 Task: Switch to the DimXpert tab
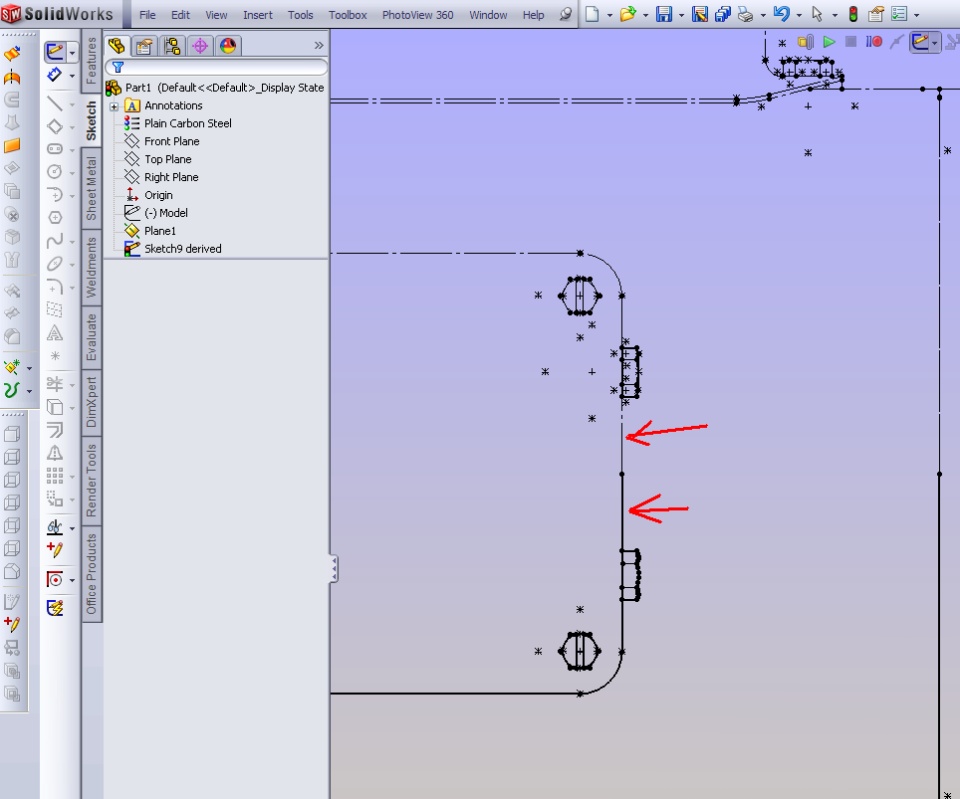[x=91, y=402]
